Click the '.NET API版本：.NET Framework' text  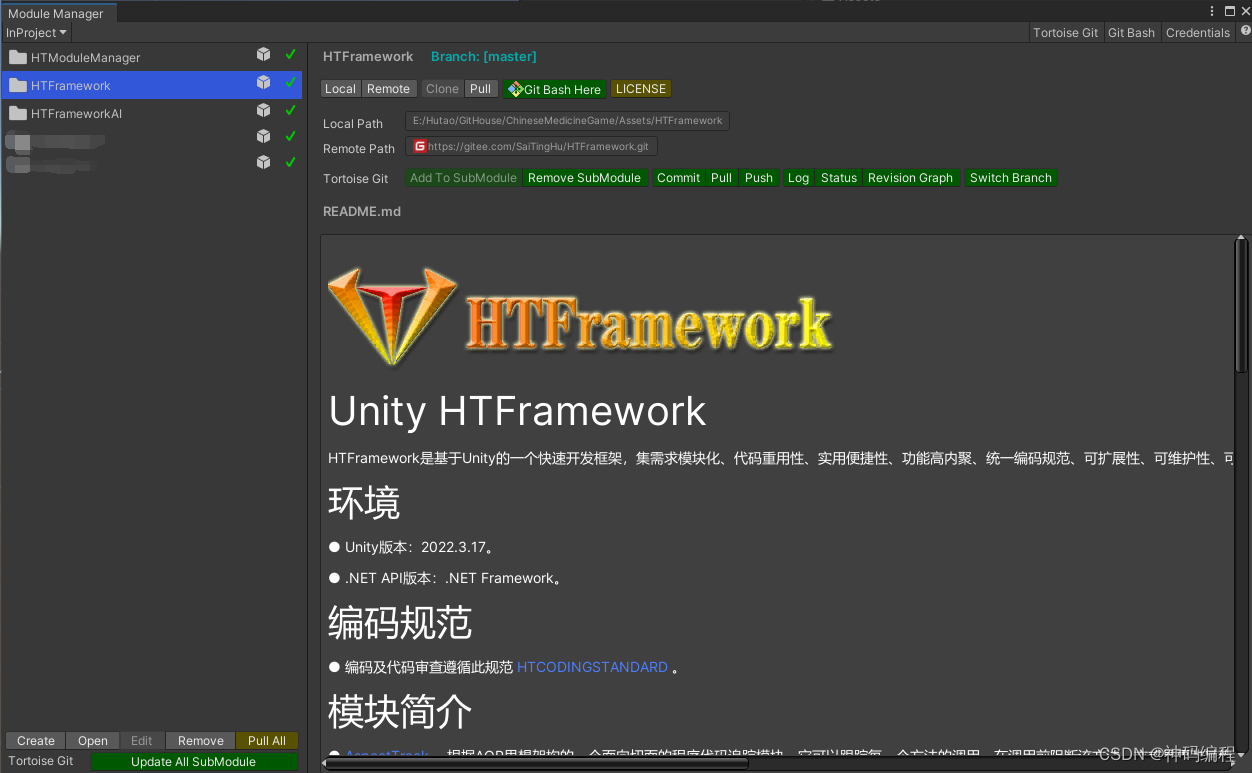coord(452,578)
